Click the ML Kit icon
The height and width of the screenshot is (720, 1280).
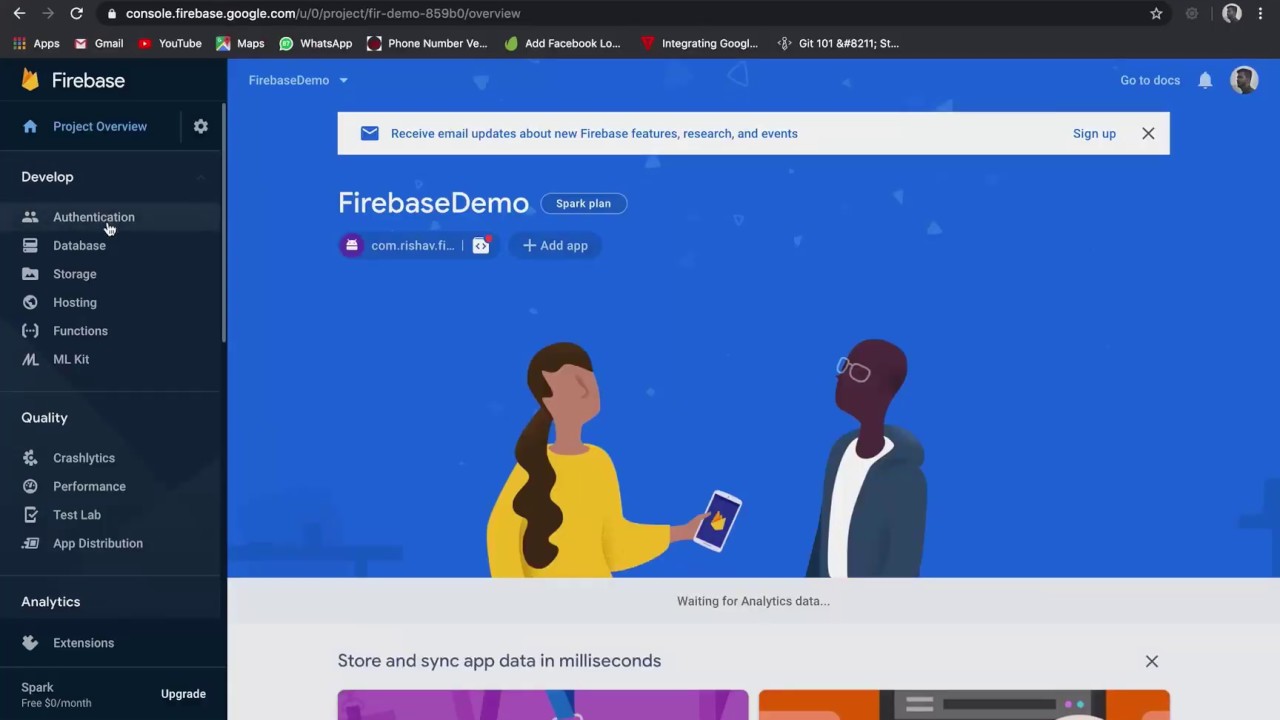coord(30,359)
